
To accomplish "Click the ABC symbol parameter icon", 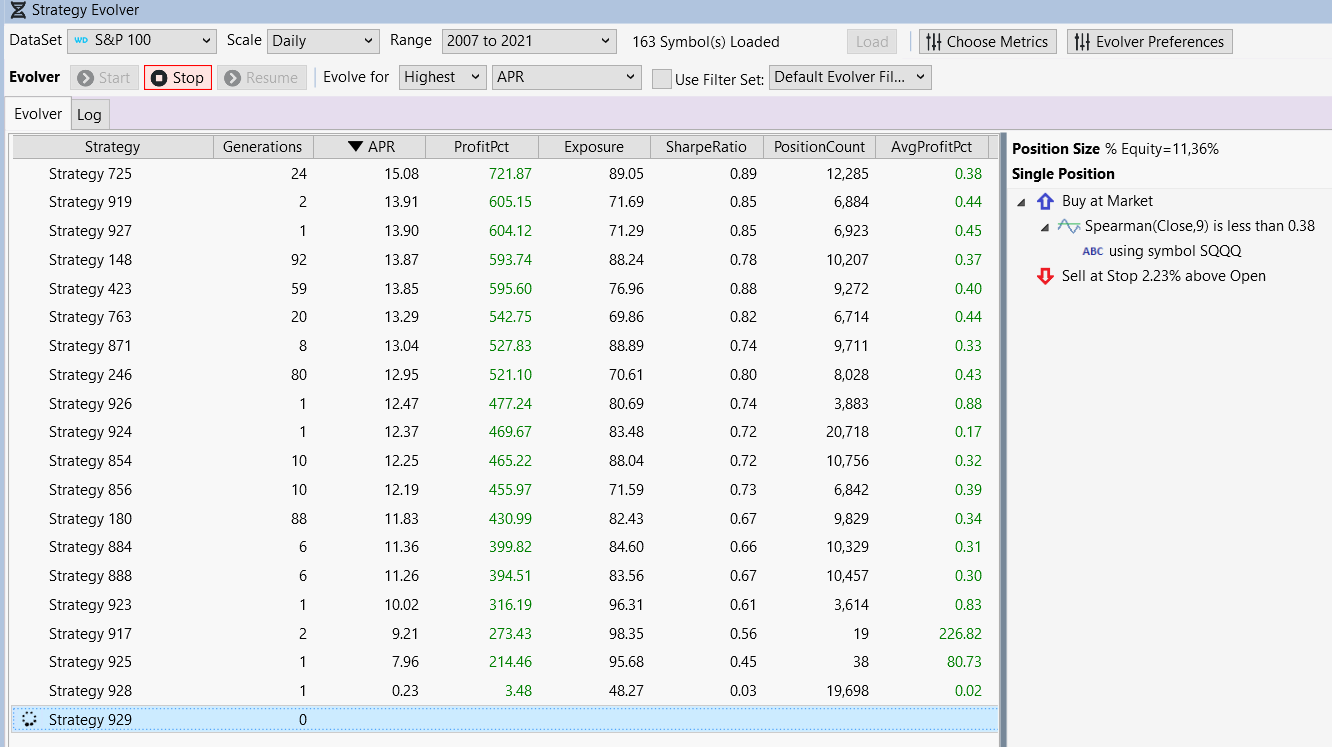I will pyautogui.click(x=1093, y=251).
